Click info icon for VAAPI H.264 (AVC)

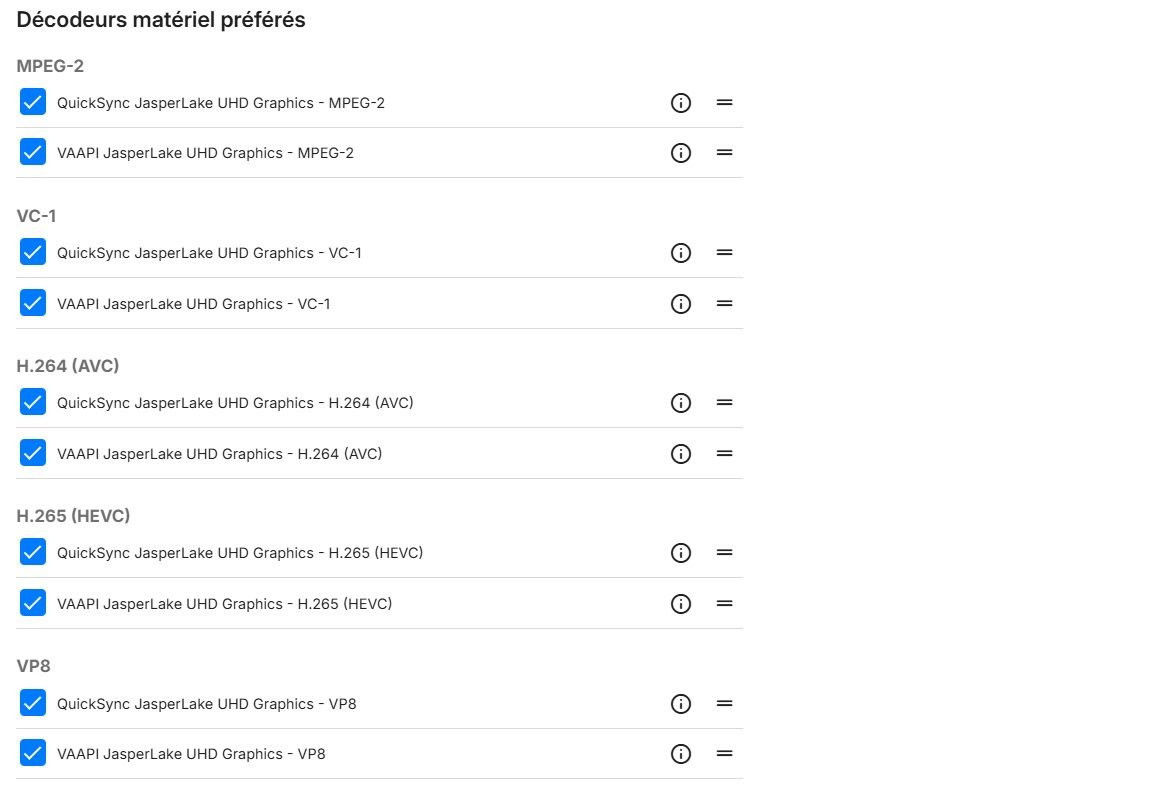pos(681,454)
